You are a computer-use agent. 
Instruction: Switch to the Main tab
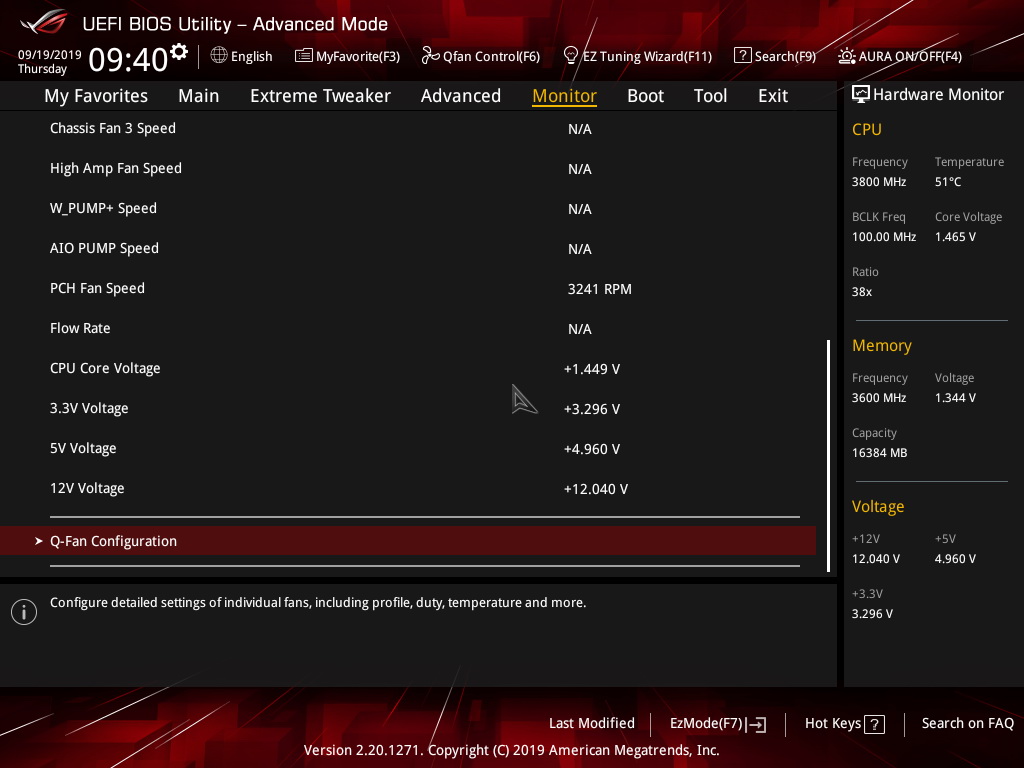[x=199, y=96]
